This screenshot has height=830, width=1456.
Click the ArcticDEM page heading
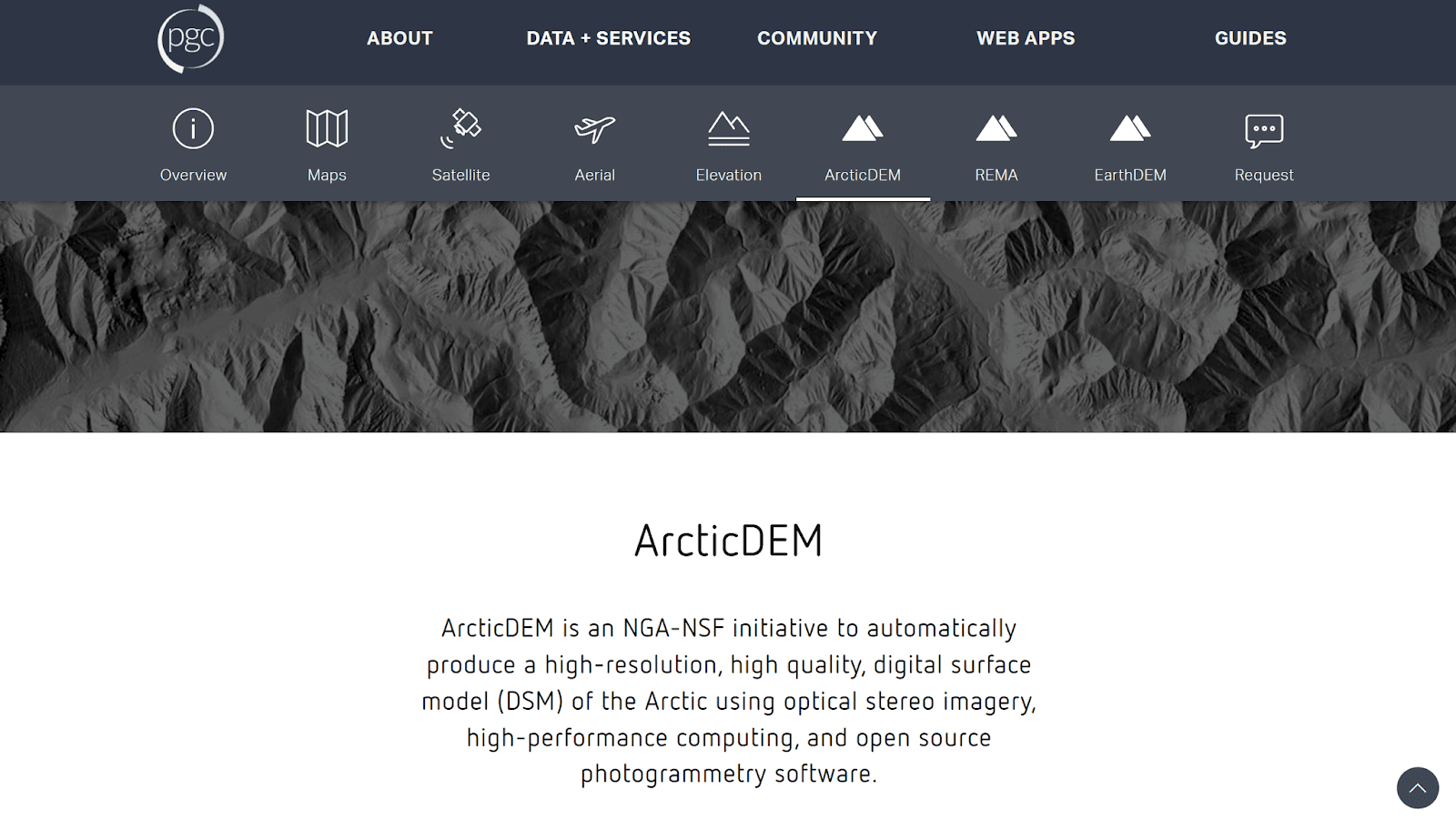pos(728,541)
